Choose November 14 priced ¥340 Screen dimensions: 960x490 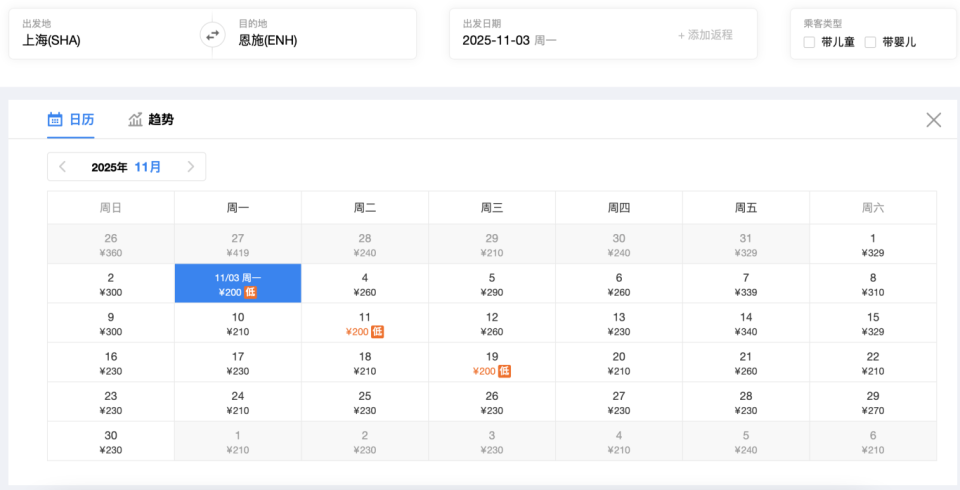[x=746, y=324]
